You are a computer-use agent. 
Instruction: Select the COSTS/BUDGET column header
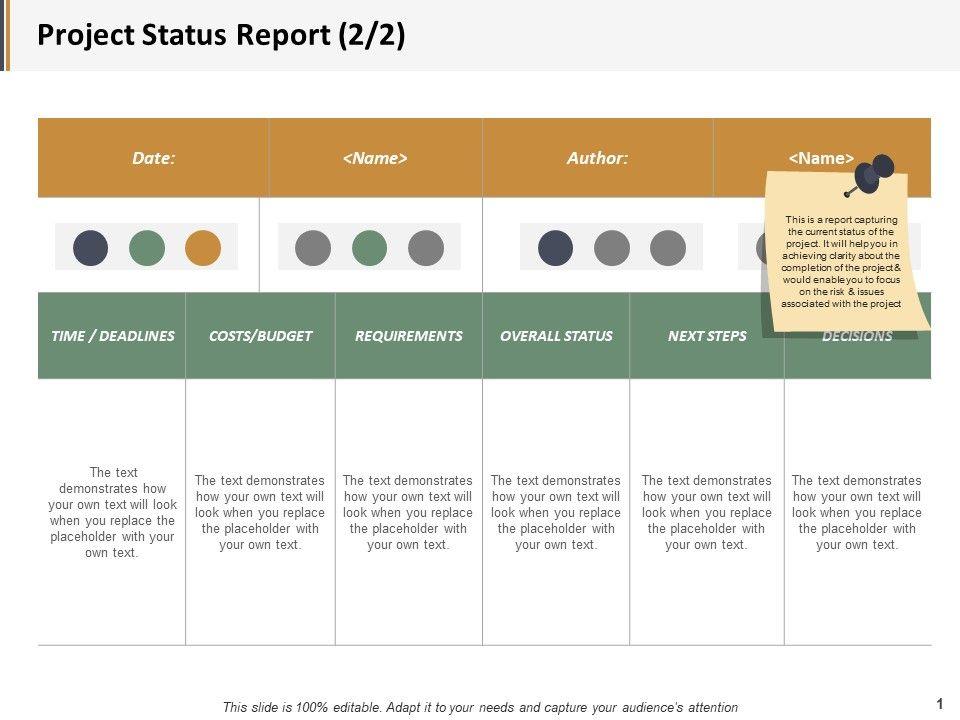click(260, 336)
